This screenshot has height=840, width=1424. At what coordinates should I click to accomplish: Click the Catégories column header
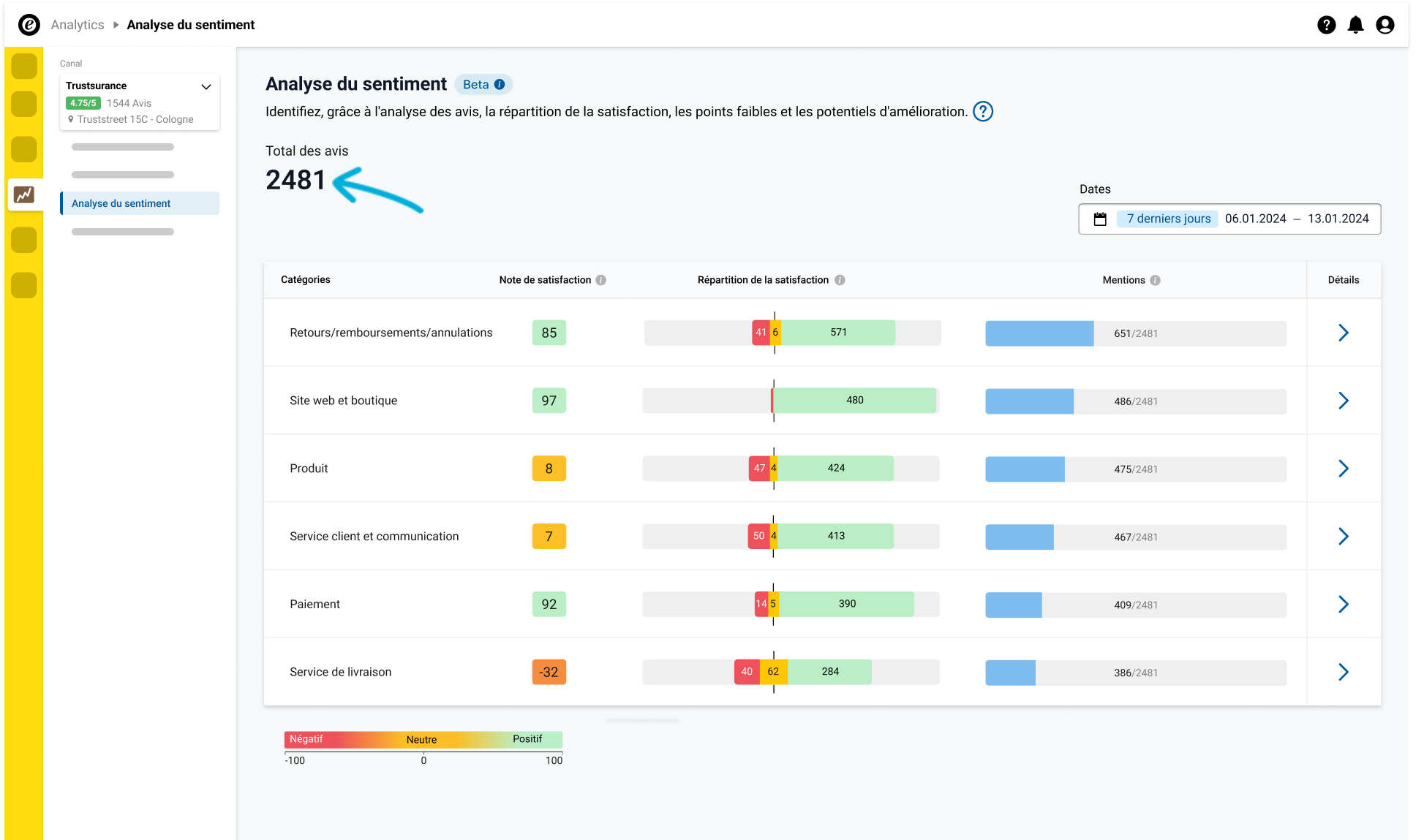click(306, 280)
